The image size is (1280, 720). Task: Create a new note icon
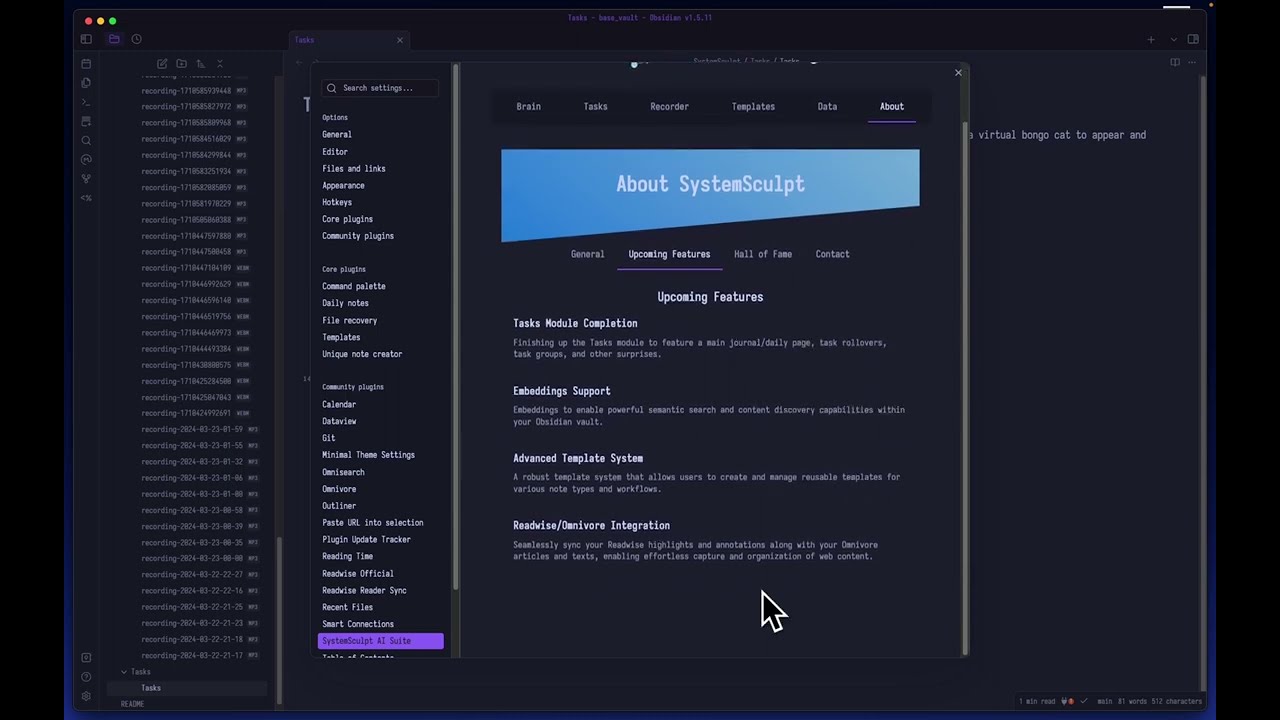click(x=162, y=64)
